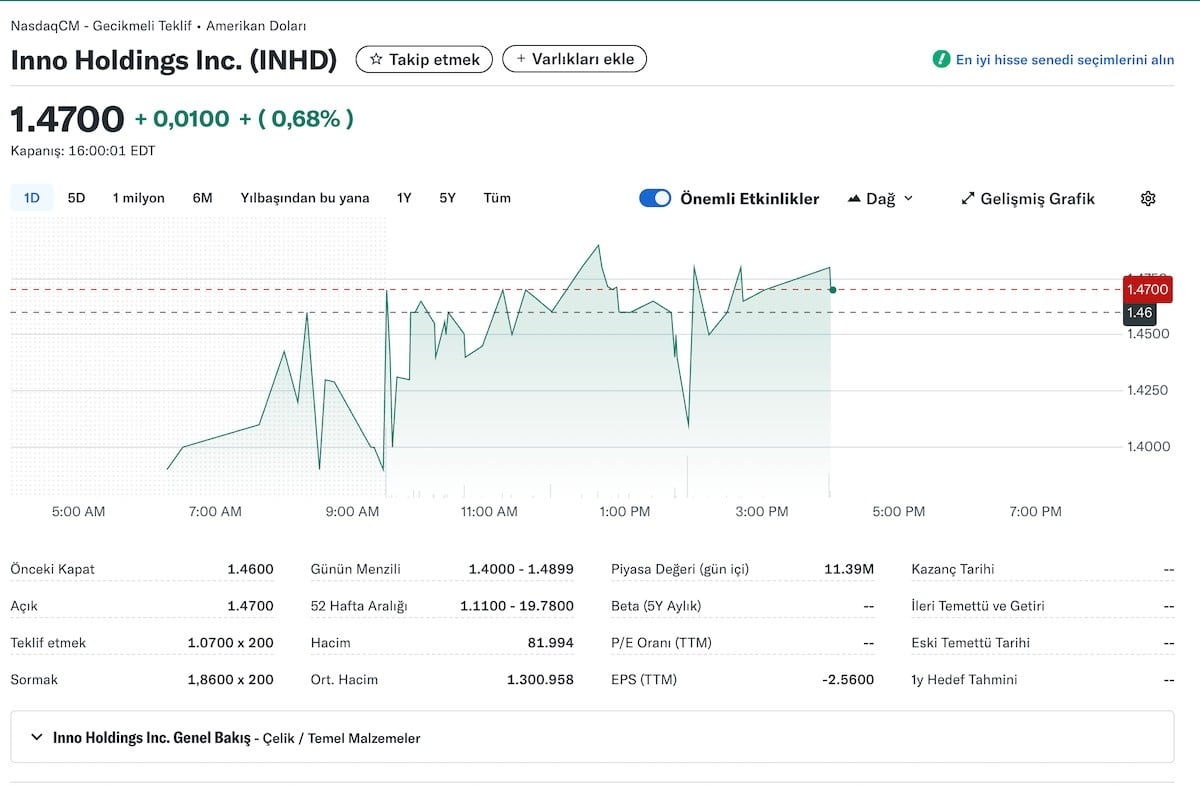Viewport: 1200px width, 785px height.
Task: Click the Beta (5Y Aylık) label
Action: point(656,606)
